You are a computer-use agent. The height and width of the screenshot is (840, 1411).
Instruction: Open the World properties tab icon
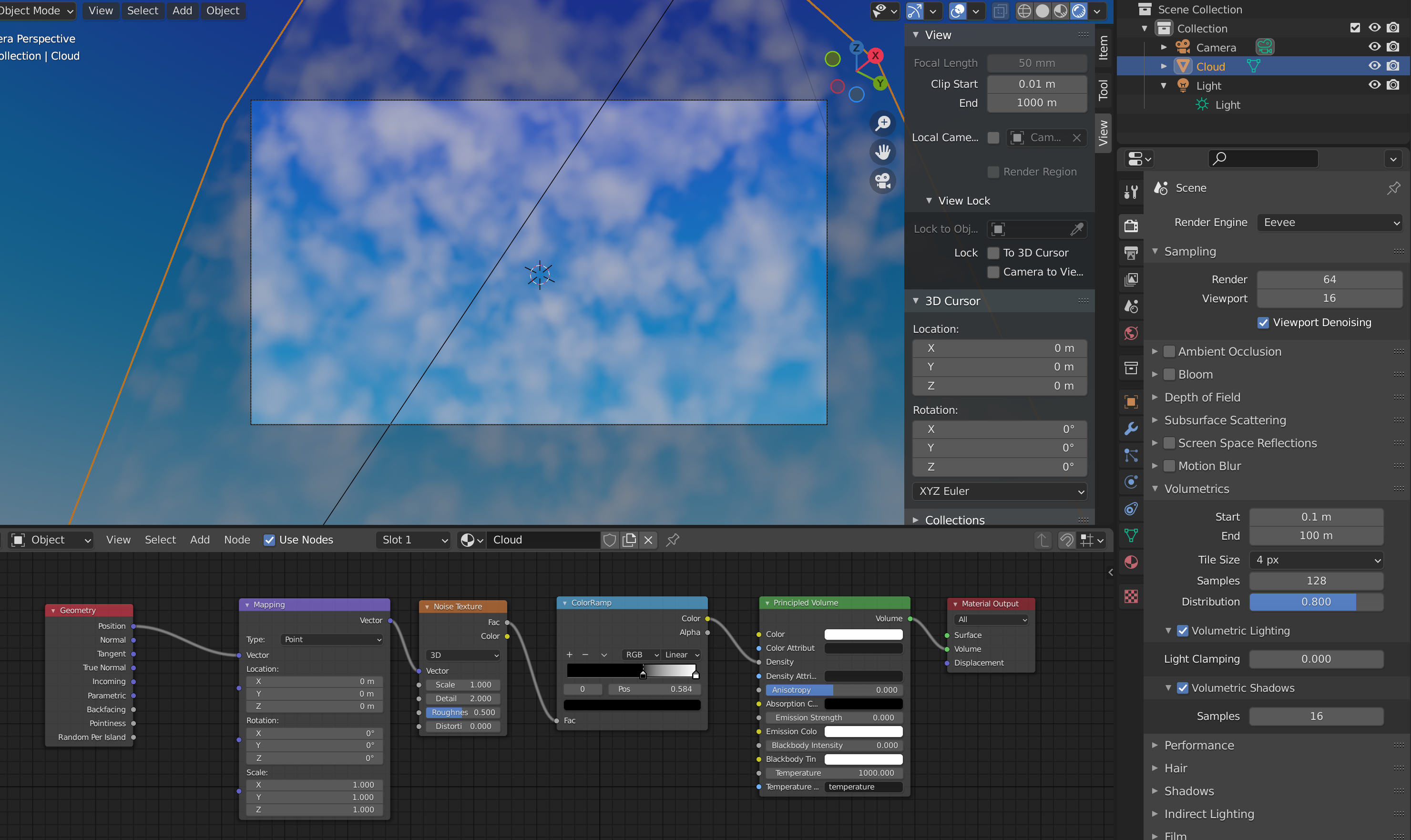pyautogui.click(x=1131, y=333)
